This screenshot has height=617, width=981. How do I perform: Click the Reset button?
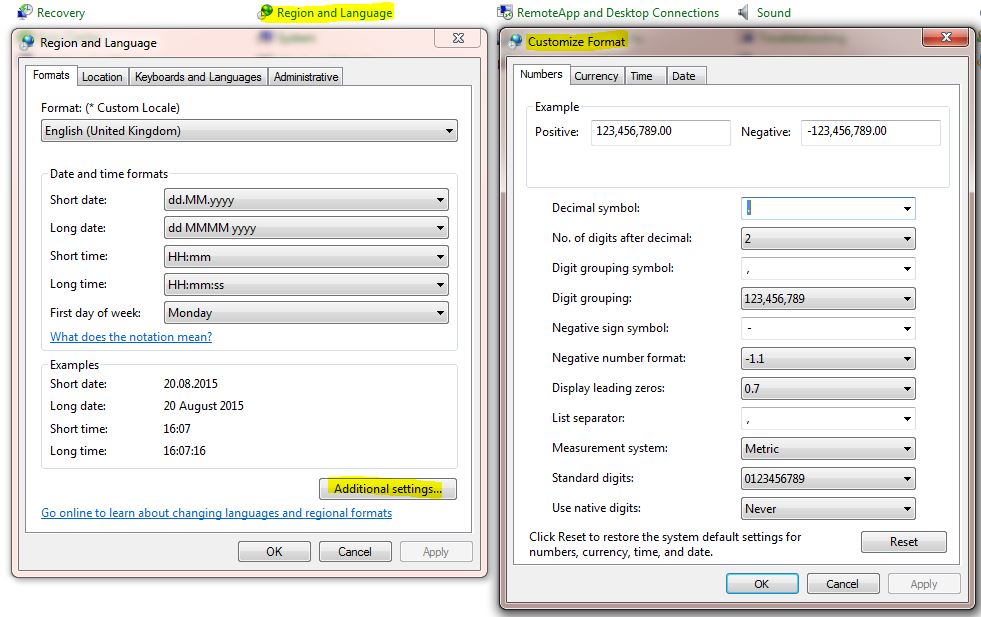pos(903,542)
